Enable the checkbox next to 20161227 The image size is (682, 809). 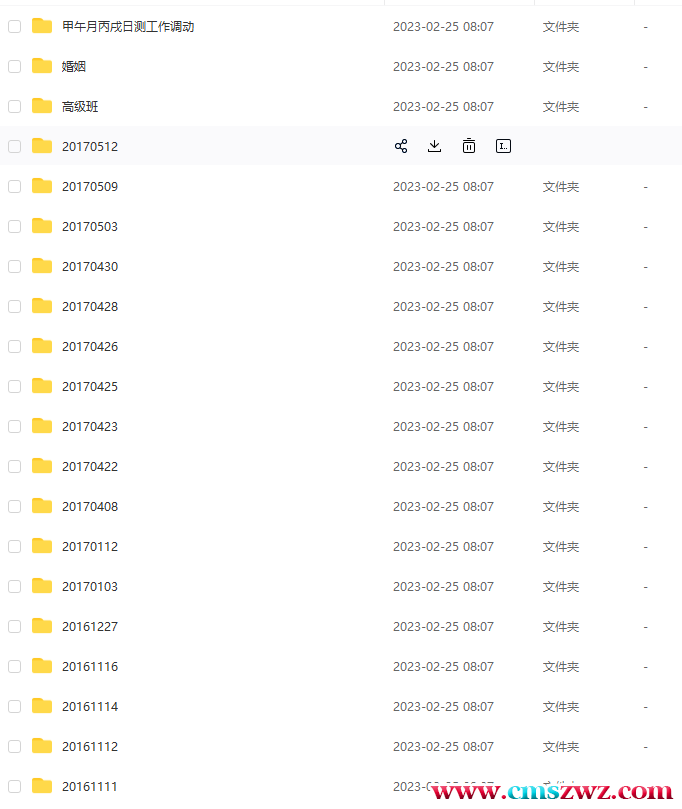(x=14, y=626)
